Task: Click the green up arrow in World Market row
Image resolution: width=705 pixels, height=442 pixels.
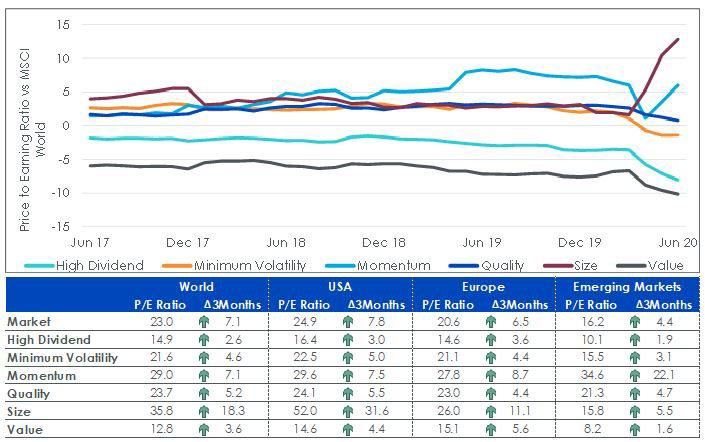Action: (x=204, y=322)
